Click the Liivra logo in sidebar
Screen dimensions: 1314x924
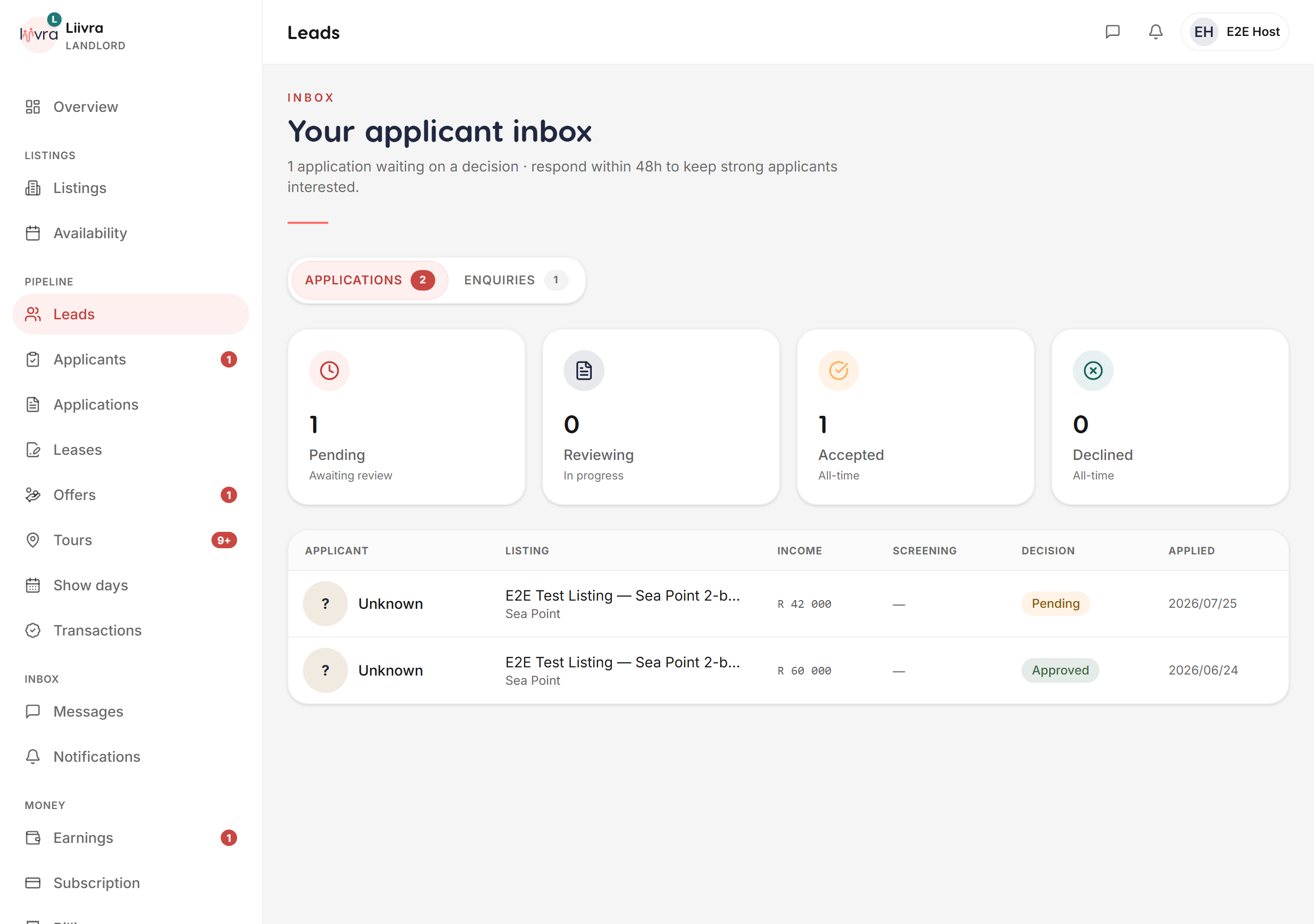(39, 34)
